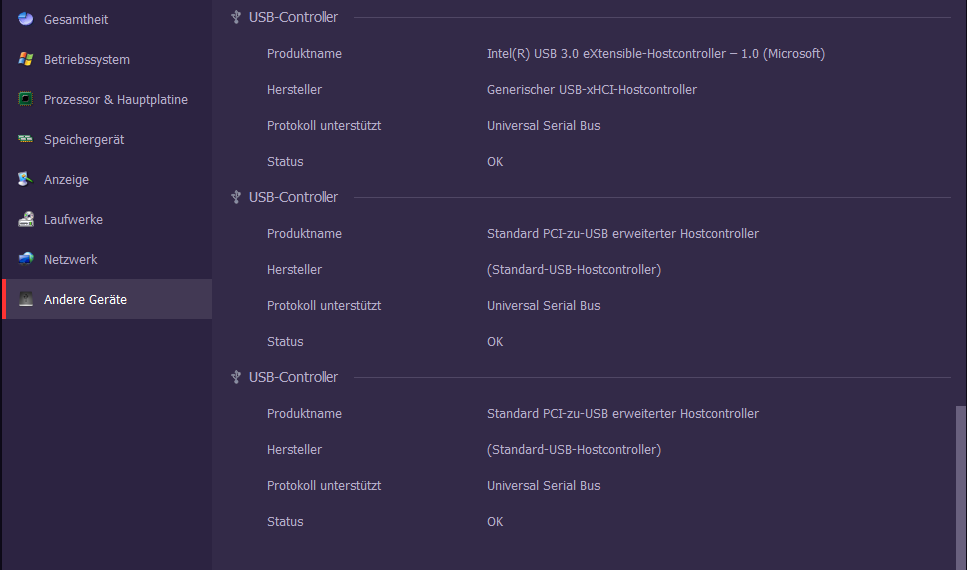Open Anzeige via its monitor icon

click(x=26, y=179)
